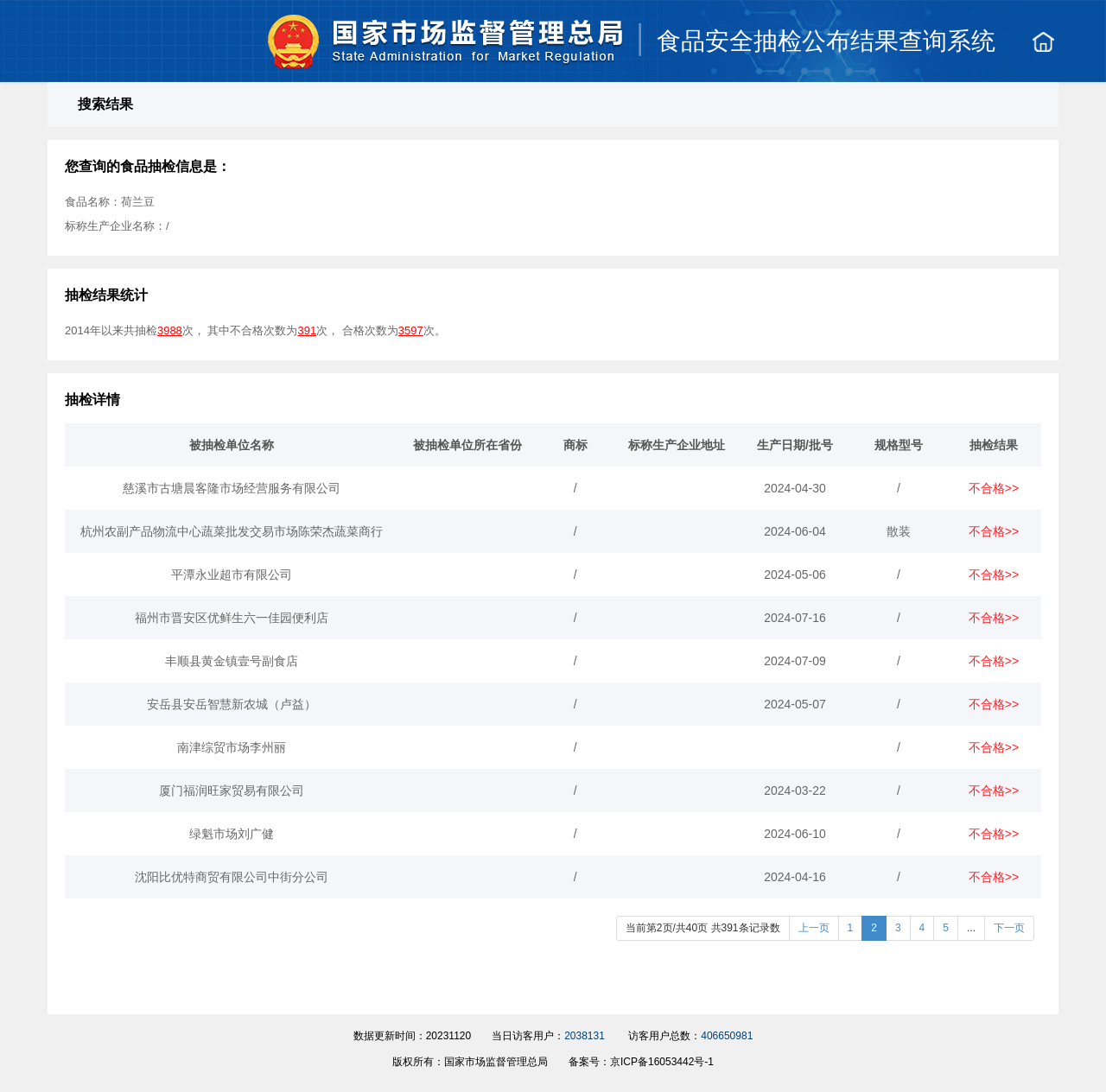Image resolution: width=1106 pixels, height=1092 pixels.
Task: Click the national emblem logo
Action: tap(294, 41)
